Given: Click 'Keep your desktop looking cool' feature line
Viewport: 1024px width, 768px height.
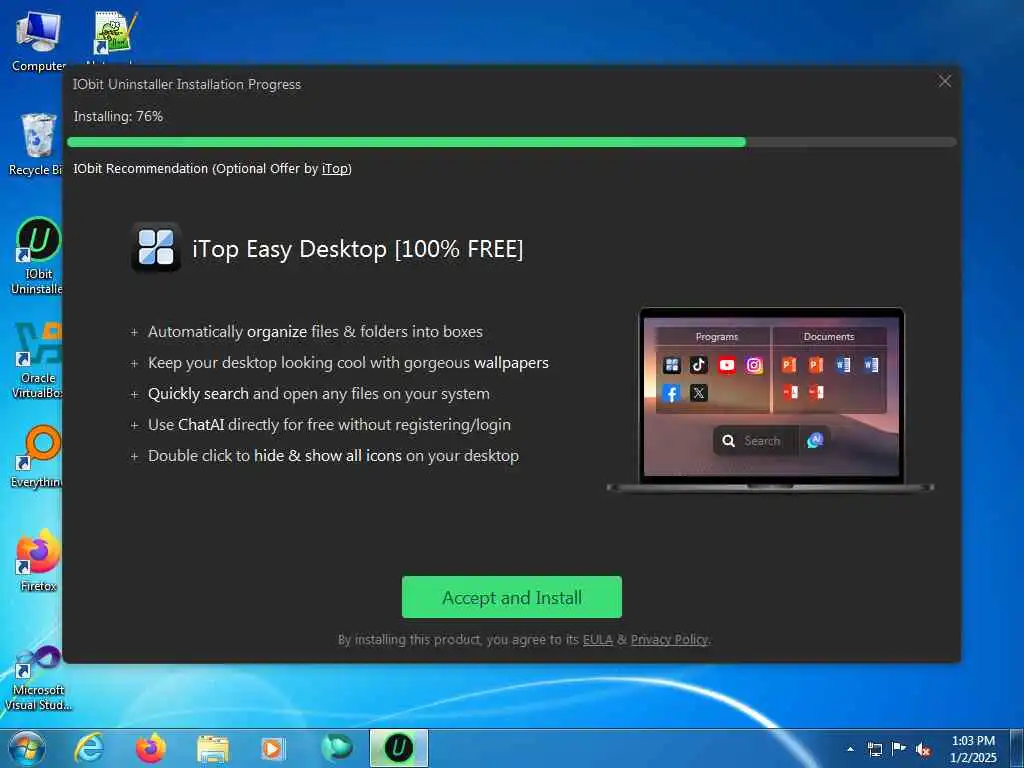Looking at the screenshot, I should [348, 363].
